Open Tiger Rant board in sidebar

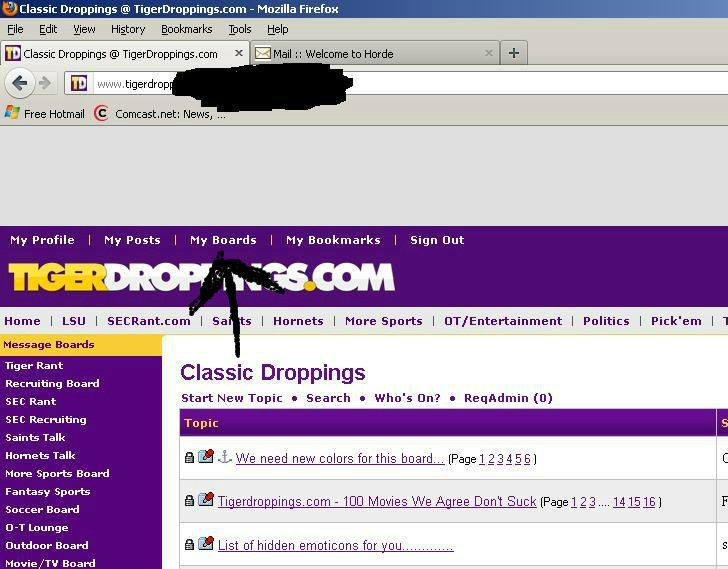tap(34, 365)
